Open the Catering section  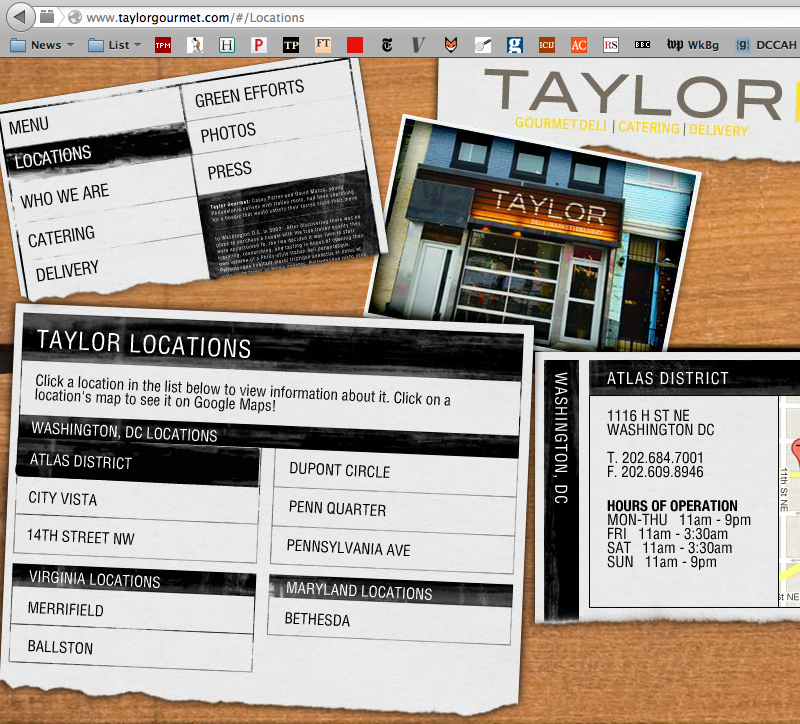click(x=61, y=237)
